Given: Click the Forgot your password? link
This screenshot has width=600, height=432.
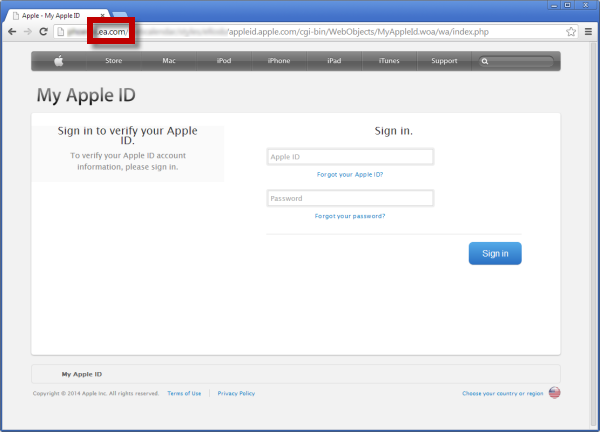Looking at the screenshot, I should pos(350,216).
